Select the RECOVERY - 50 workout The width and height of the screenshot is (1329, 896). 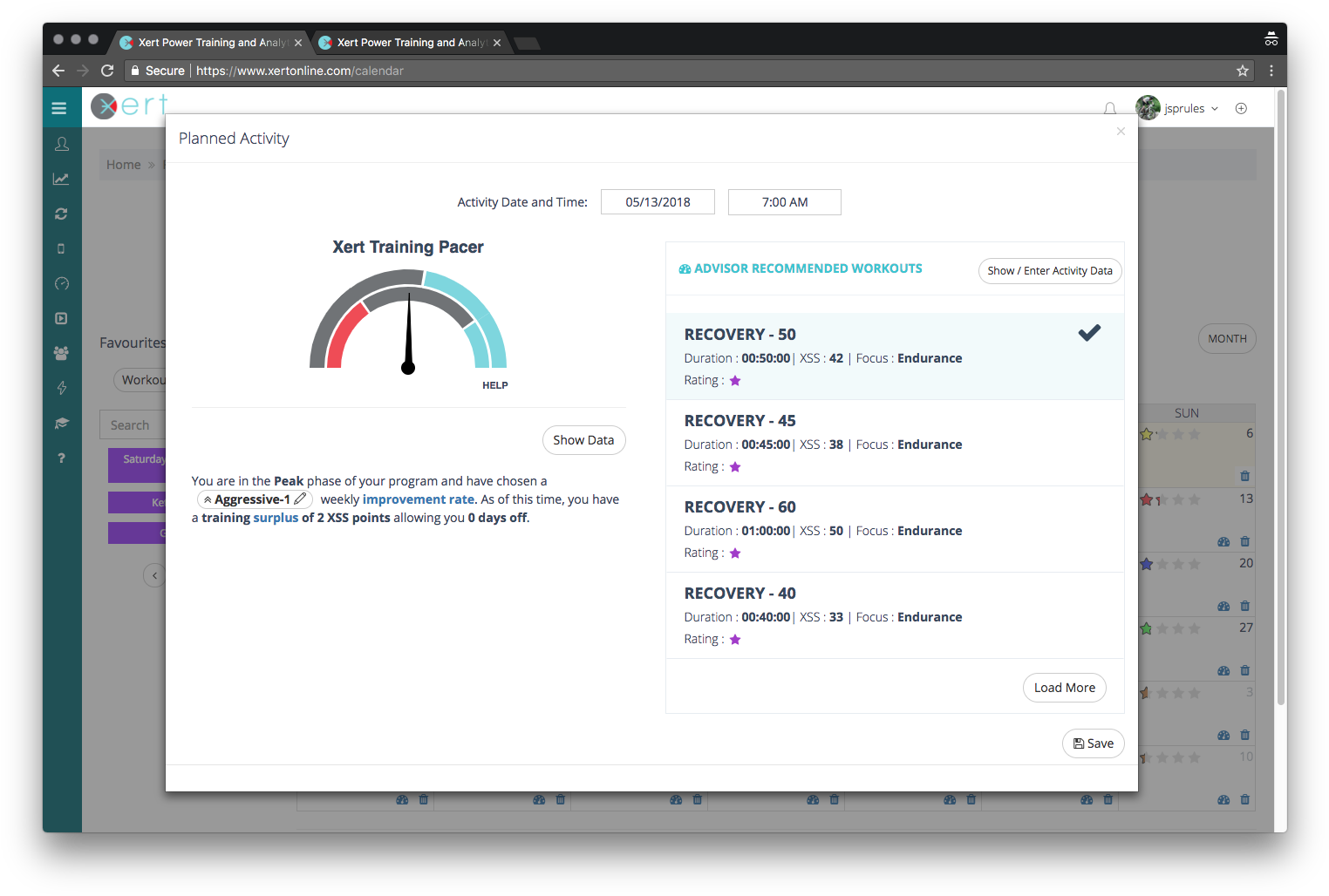(895, 356)
